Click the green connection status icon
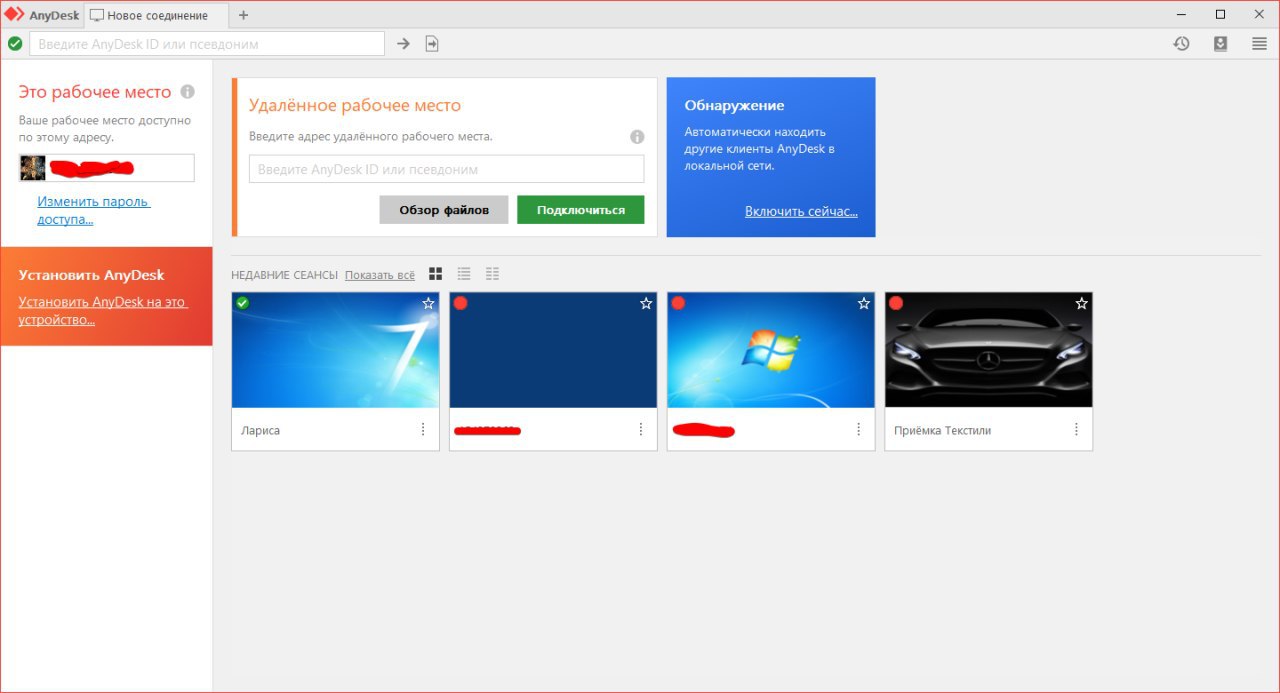This screenshot has height=693, width=1280. click(14, 44)
